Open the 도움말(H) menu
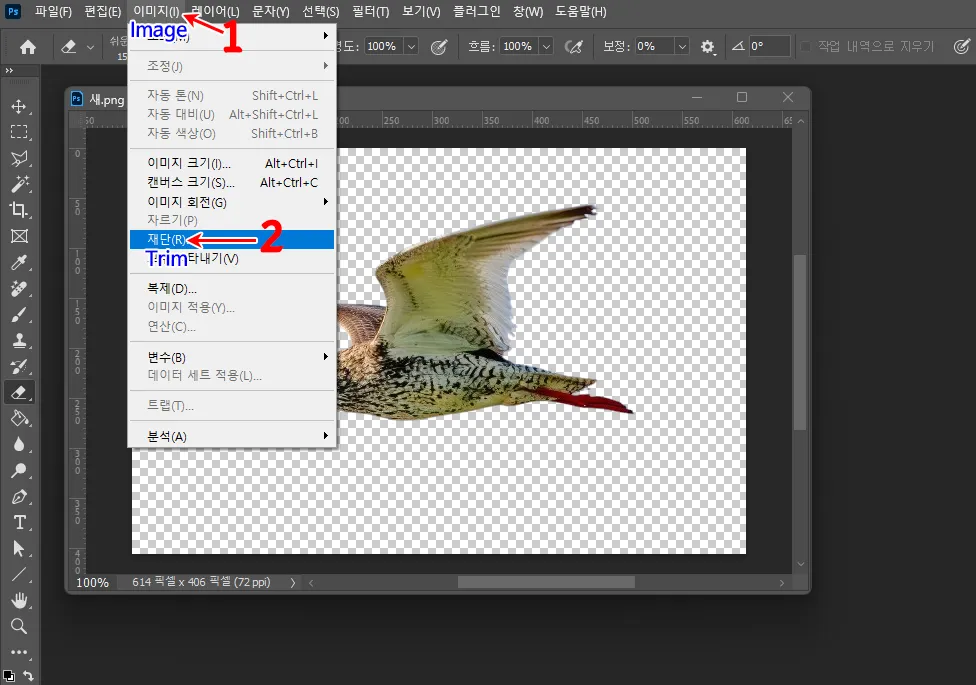The height and width of the screenshot is (685, 976). (x=580, y=11)
